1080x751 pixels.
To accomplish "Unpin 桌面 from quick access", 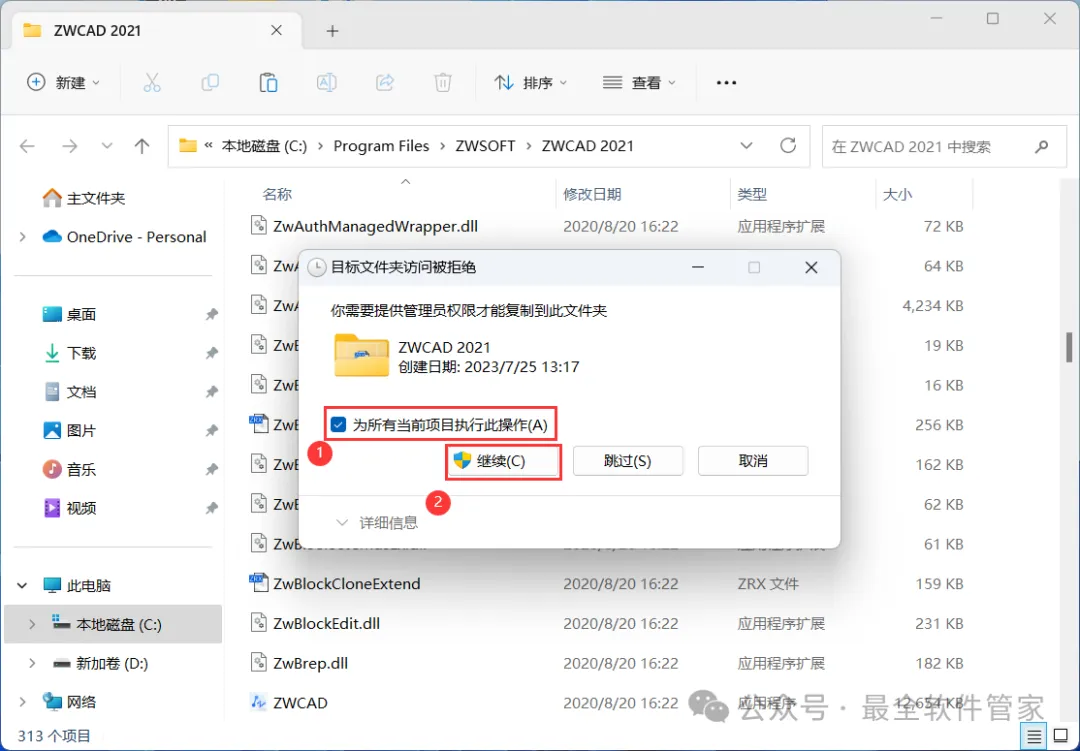I will pyautogui.click(x=211, y=314).
